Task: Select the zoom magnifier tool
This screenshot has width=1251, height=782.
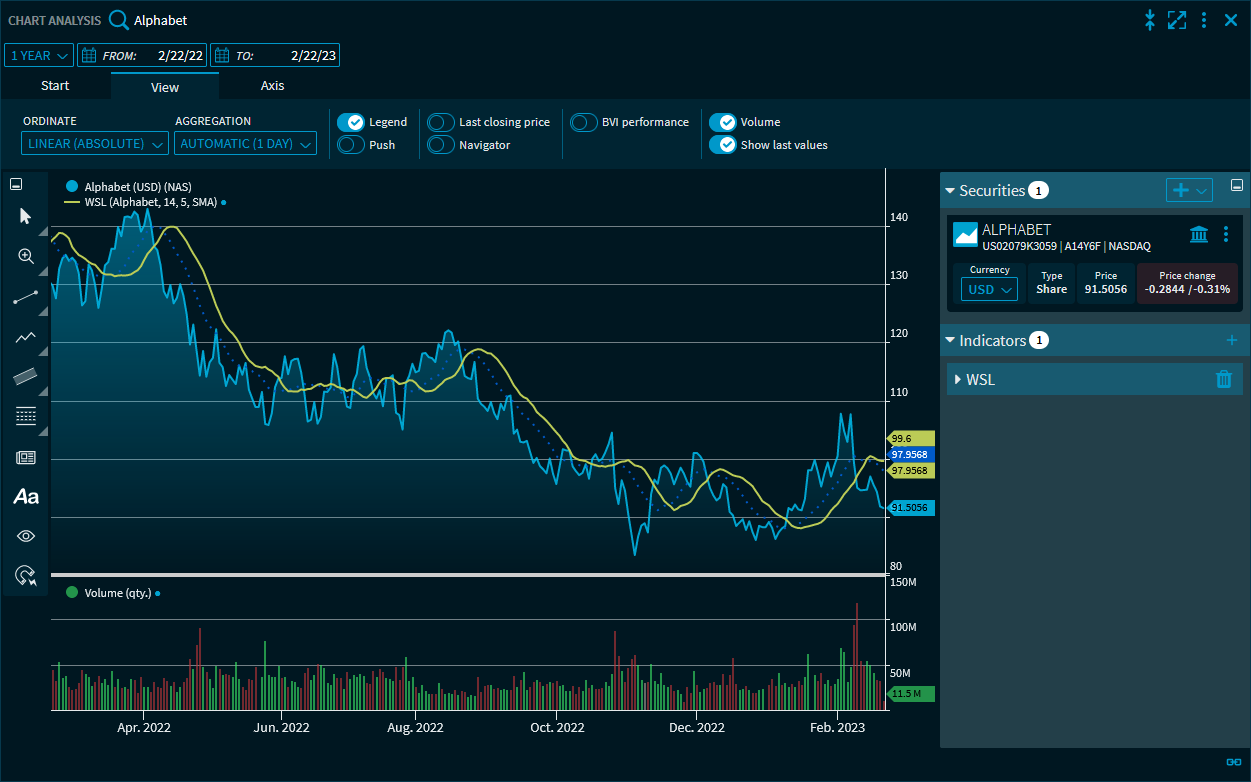Action: [x=26, y=256]
